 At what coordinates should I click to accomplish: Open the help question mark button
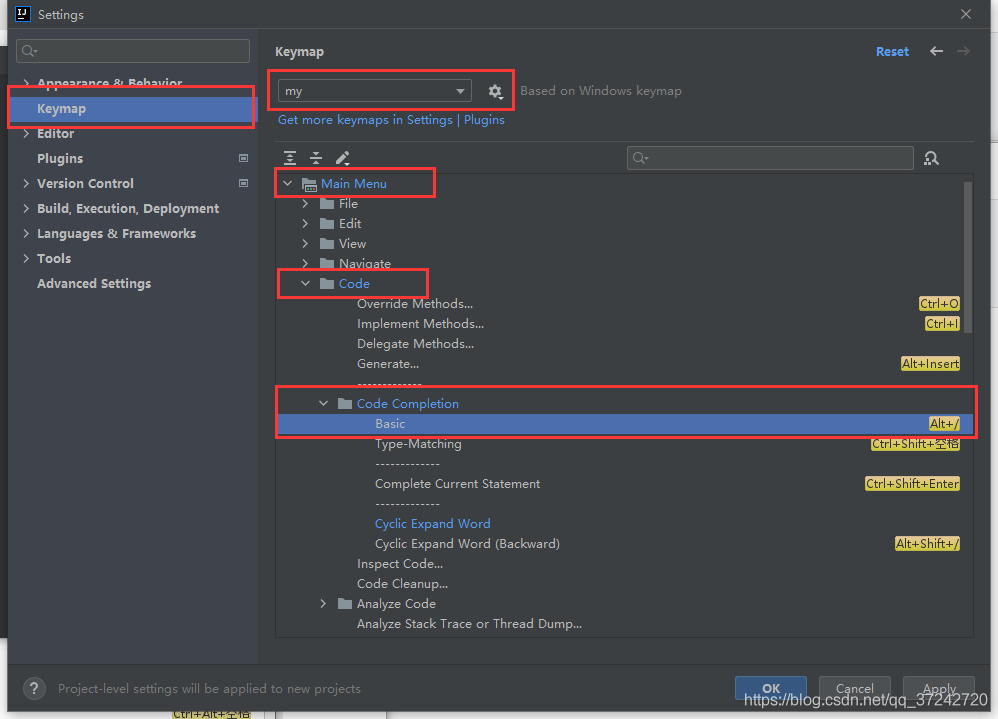[34, 688]
